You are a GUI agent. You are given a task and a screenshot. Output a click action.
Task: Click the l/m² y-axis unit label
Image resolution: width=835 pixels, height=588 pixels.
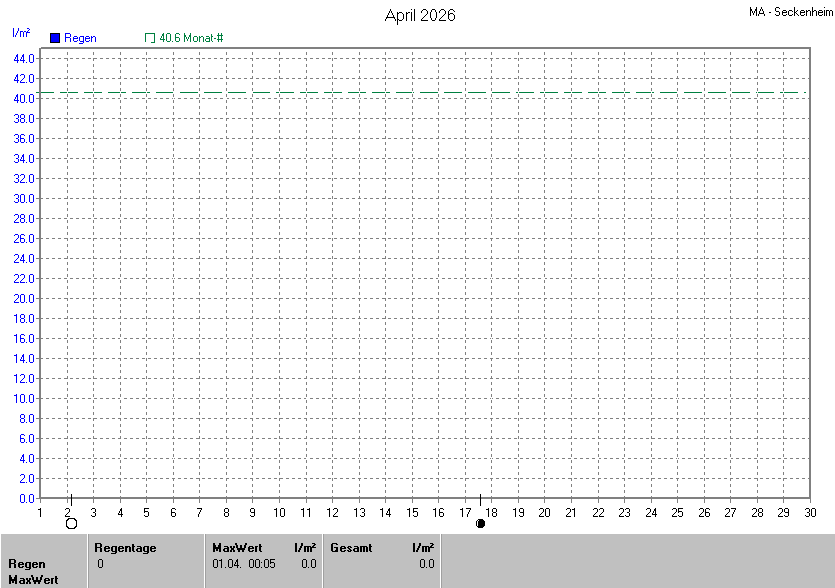[x=21, y=33]
